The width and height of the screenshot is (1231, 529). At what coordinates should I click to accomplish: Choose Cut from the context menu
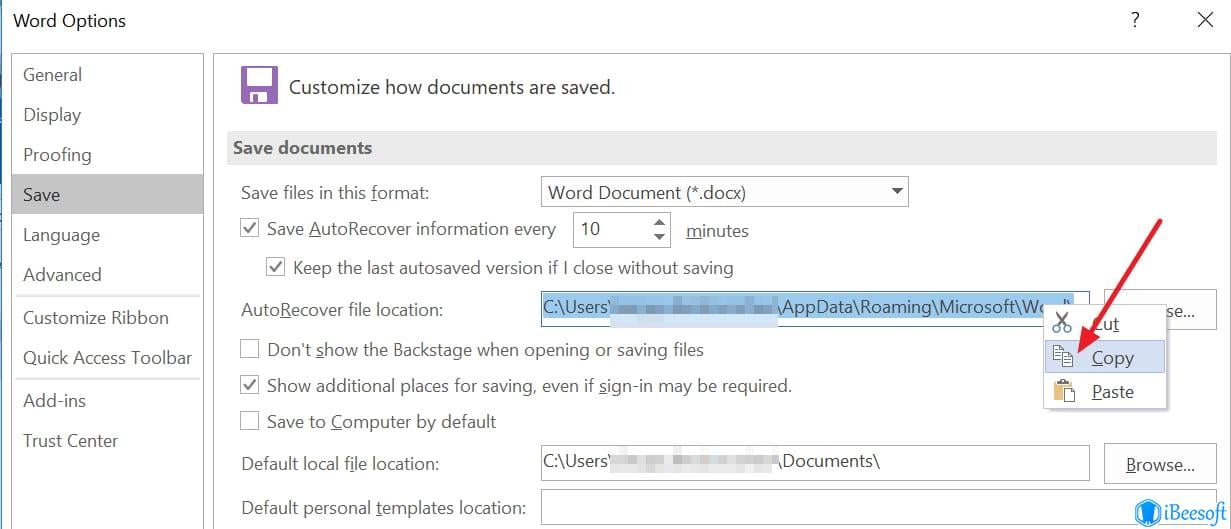[1105, 323]
